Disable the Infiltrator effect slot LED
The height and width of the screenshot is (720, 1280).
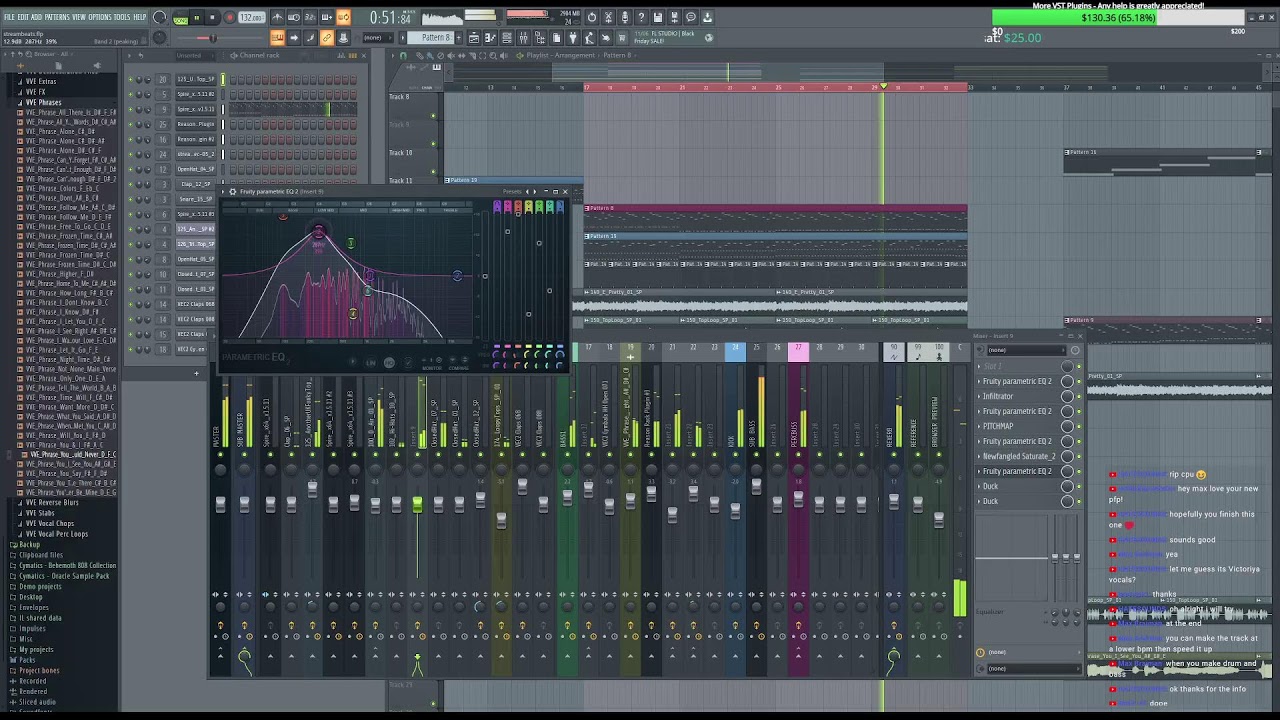tap(1079, 396)
